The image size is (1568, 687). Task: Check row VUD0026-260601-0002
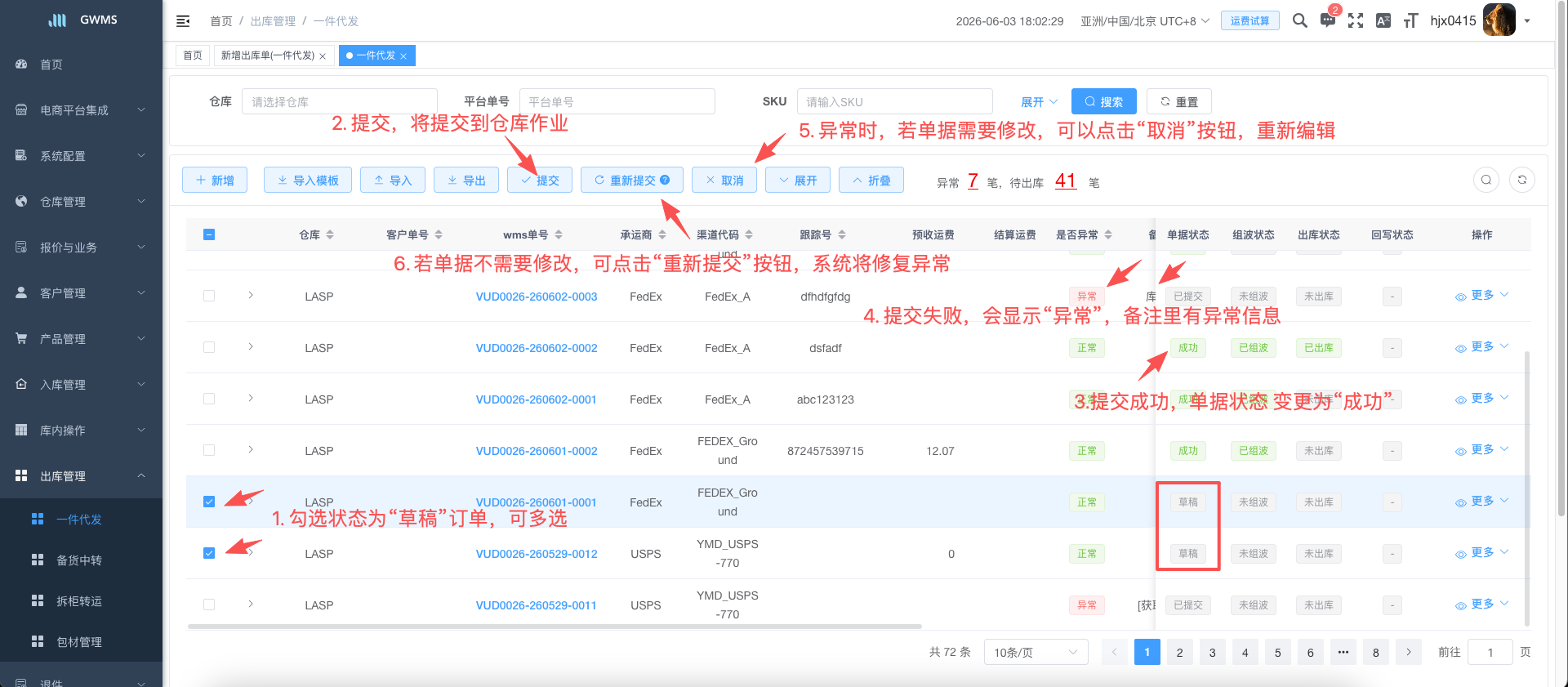point(209,450)
